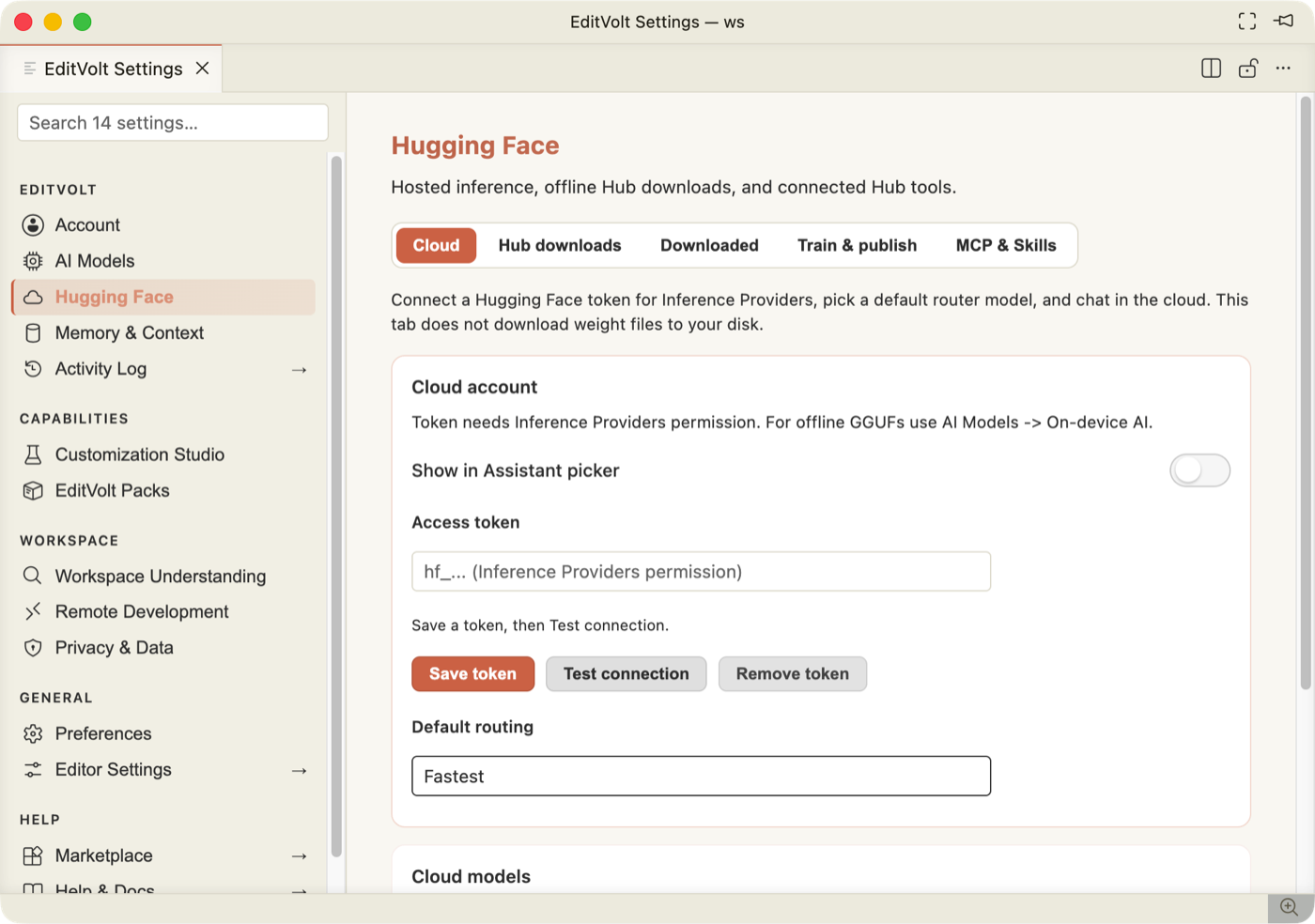Close the EditVolt Settings tab
Viewport: 1315px width, 924px height.
202,69
